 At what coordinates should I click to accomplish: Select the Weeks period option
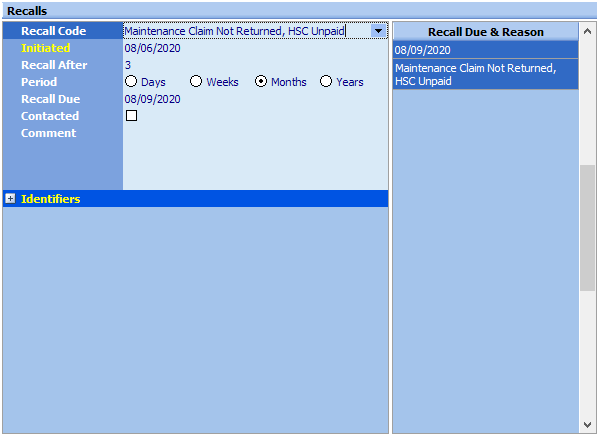[196, 81]
